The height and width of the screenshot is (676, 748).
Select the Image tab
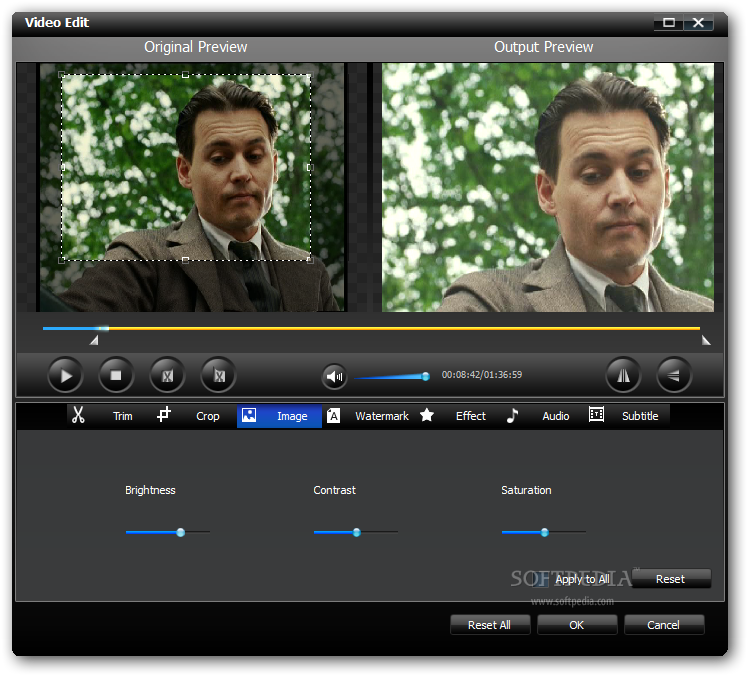pyautogui.click(x=280, y=416)
